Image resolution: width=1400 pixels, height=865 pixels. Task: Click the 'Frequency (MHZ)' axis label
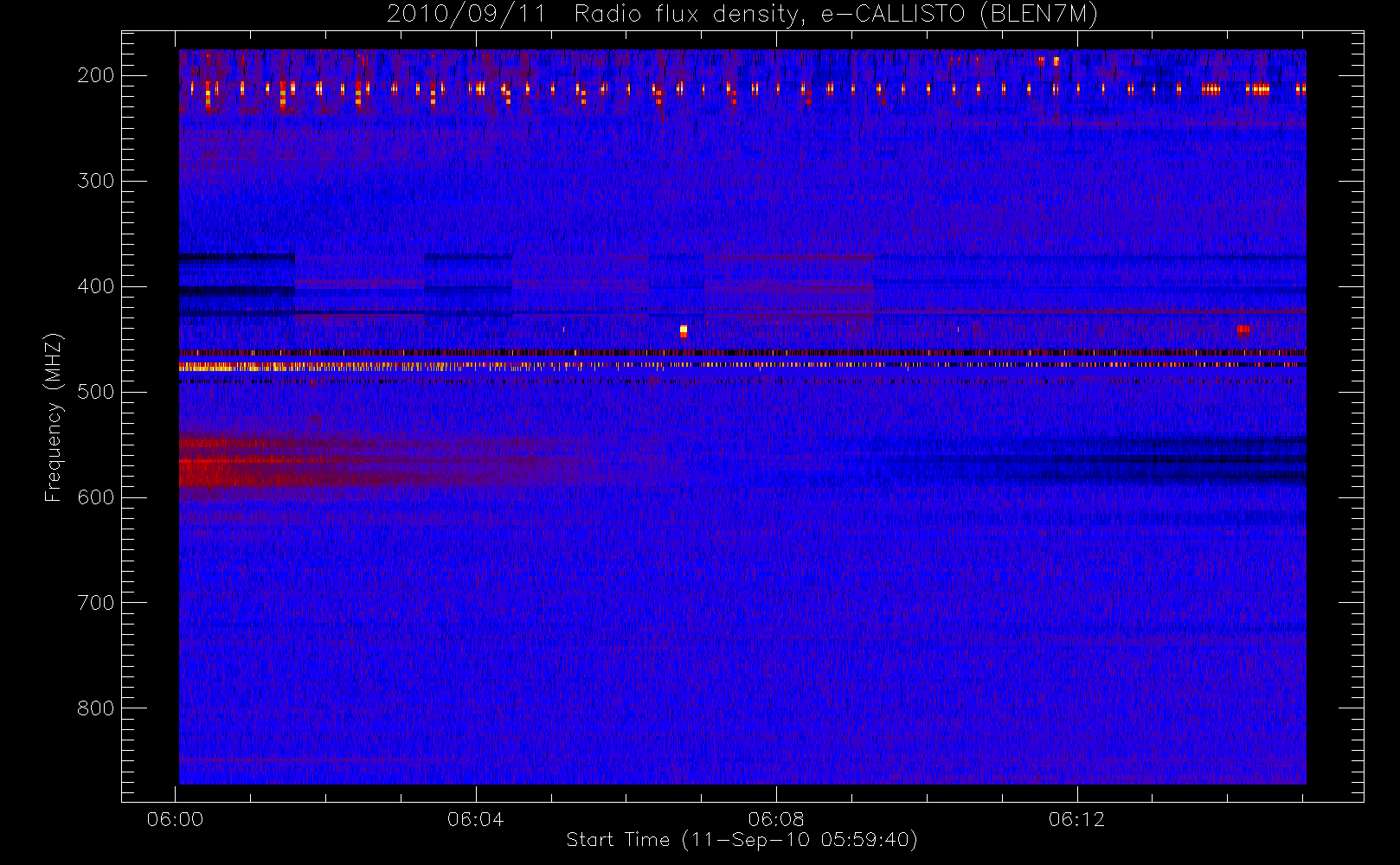(54, 417)
